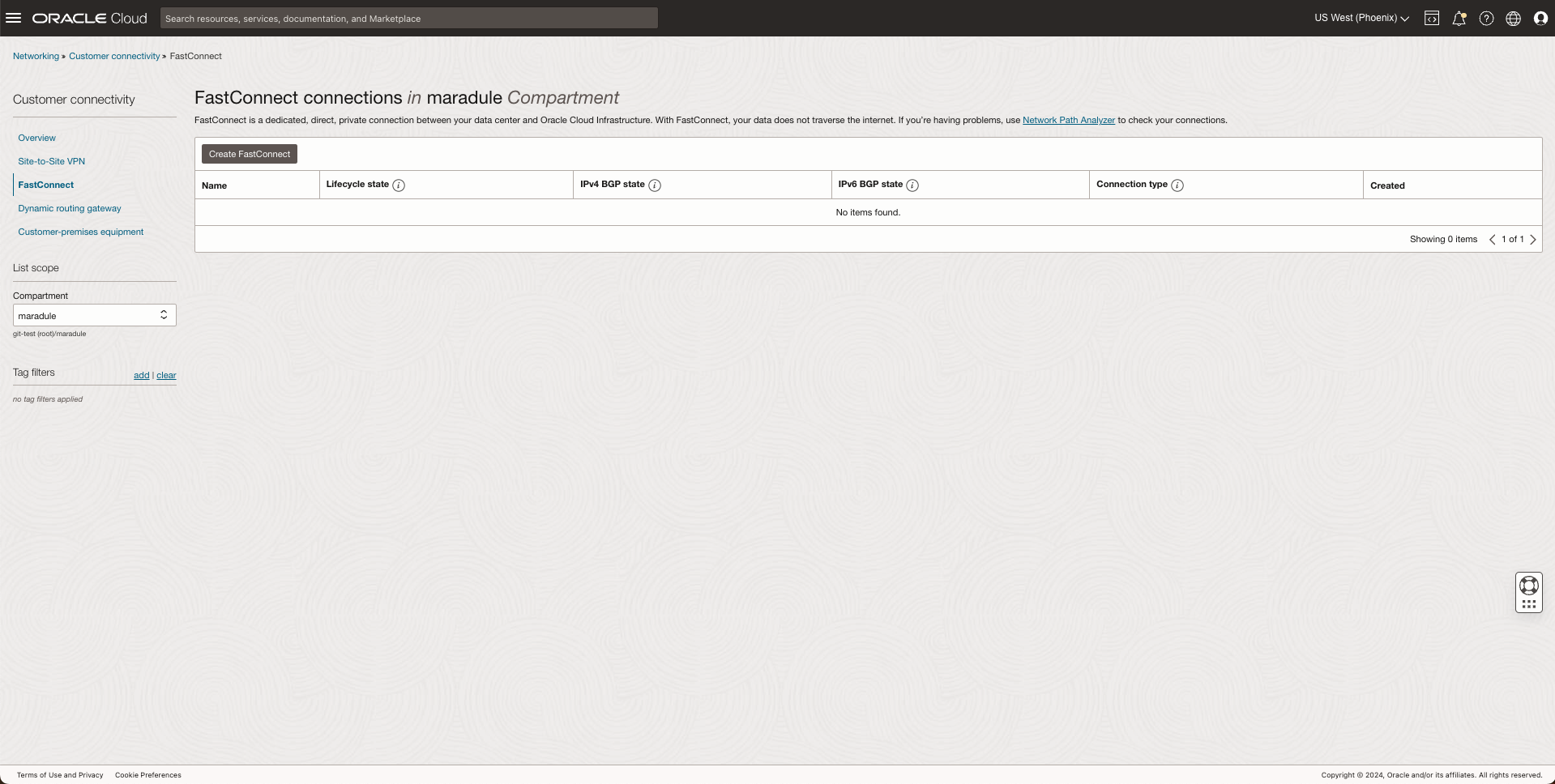Show info for IPv4 BGP state column
This screenshot has width=1555, height=784.
[x=655, y=185]
